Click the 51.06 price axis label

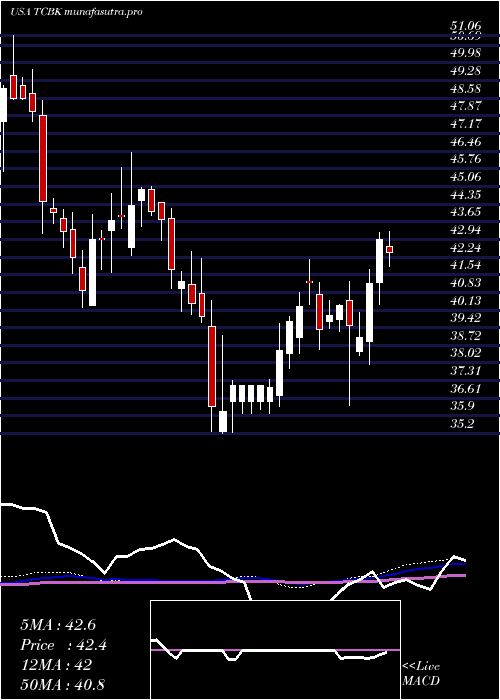465,28
